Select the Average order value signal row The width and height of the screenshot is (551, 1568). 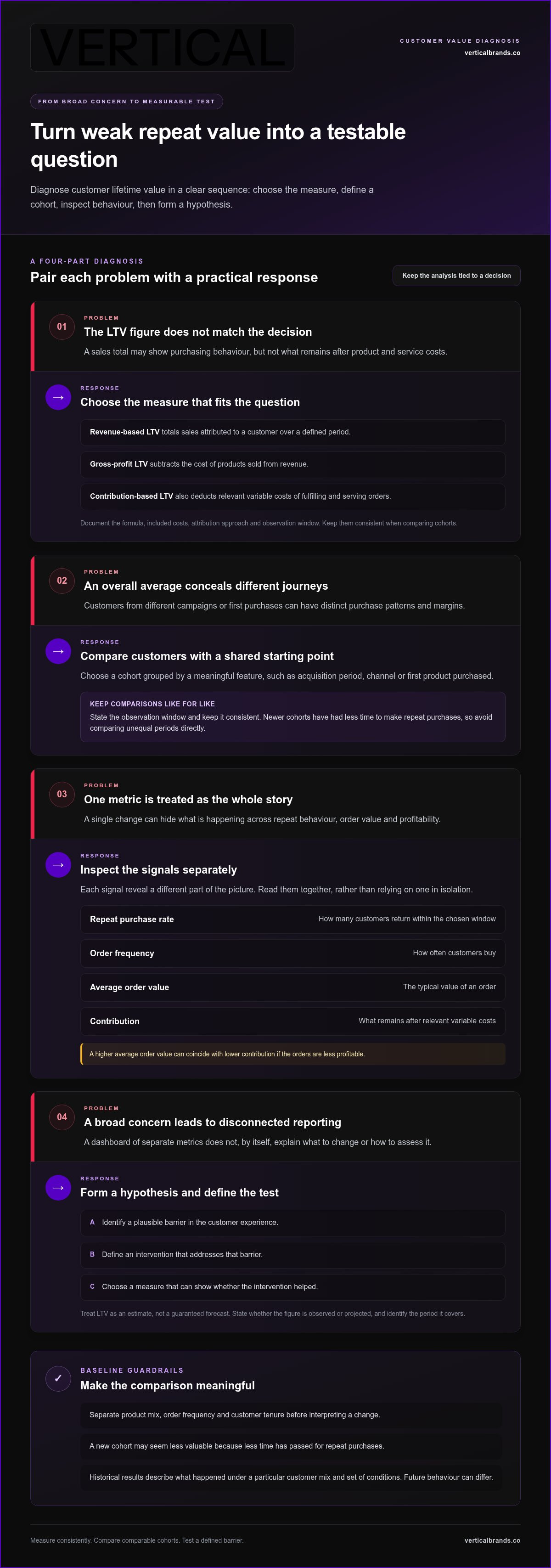pos(293,987)
